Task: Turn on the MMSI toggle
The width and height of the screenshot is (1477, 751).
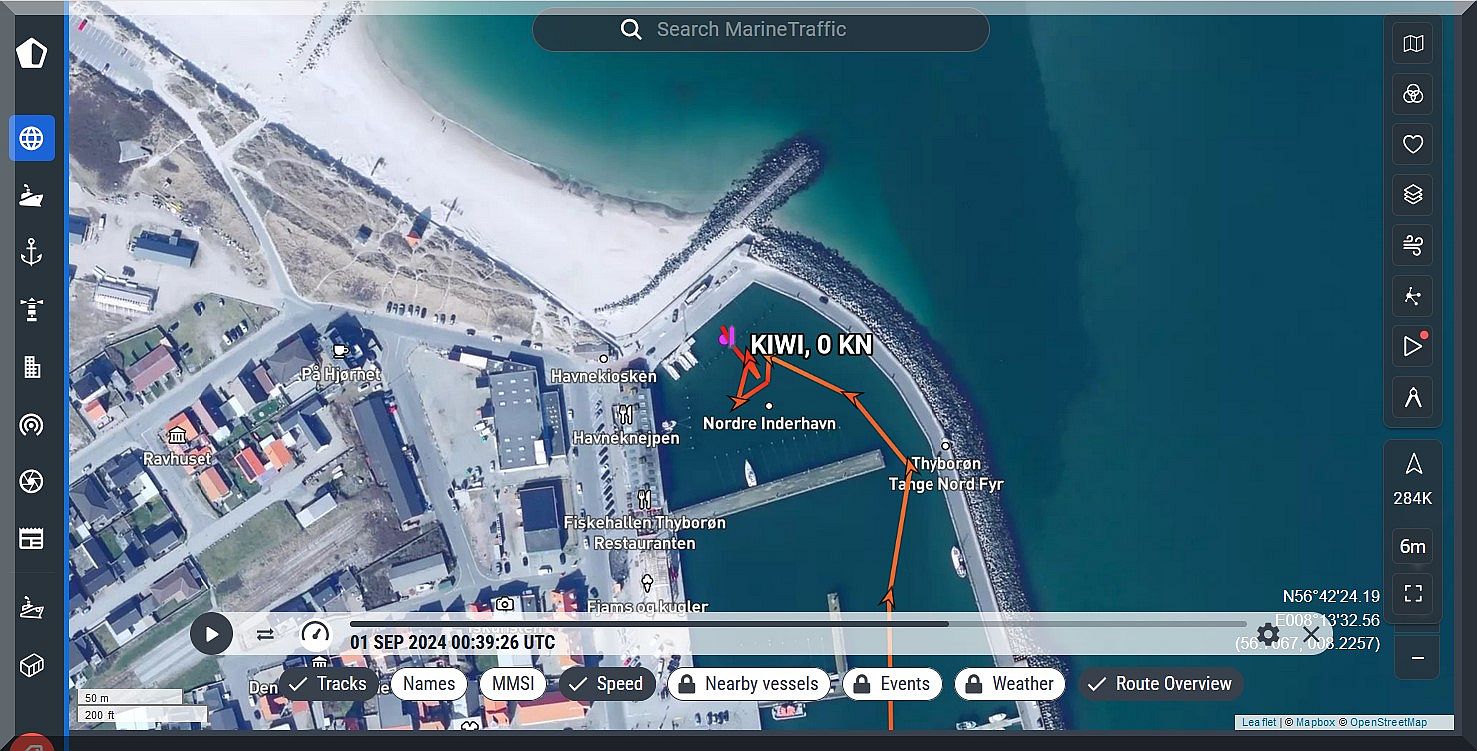Action: tap(513, 684)
